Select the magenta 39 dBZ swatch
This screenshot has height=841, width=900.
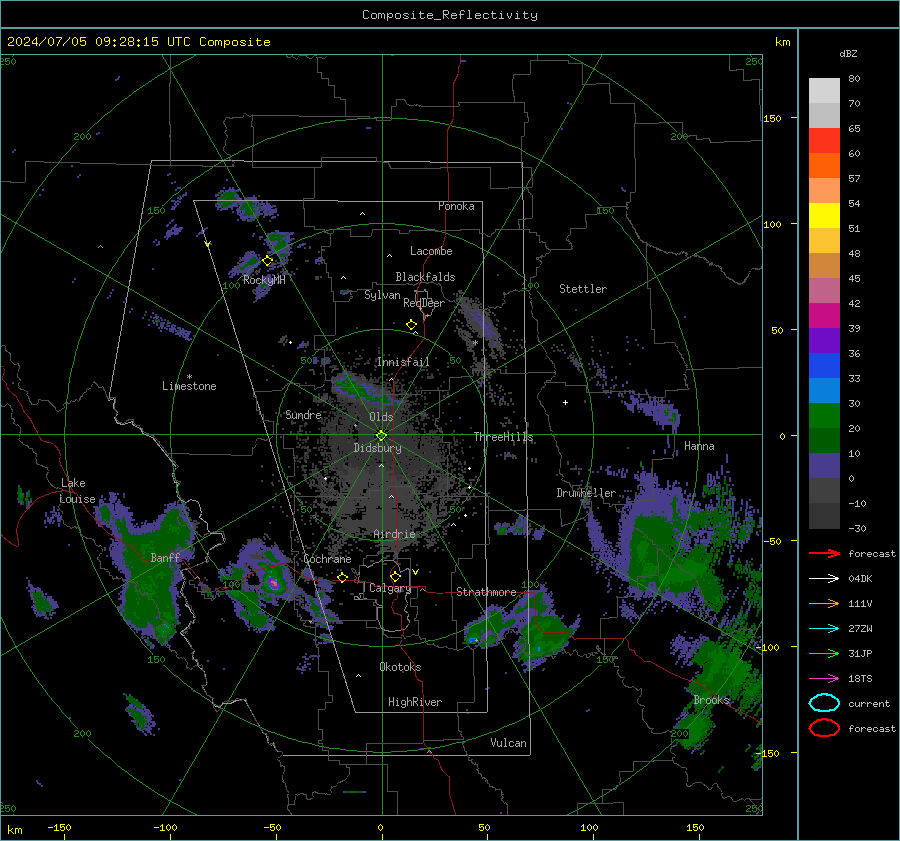[824, 315]
